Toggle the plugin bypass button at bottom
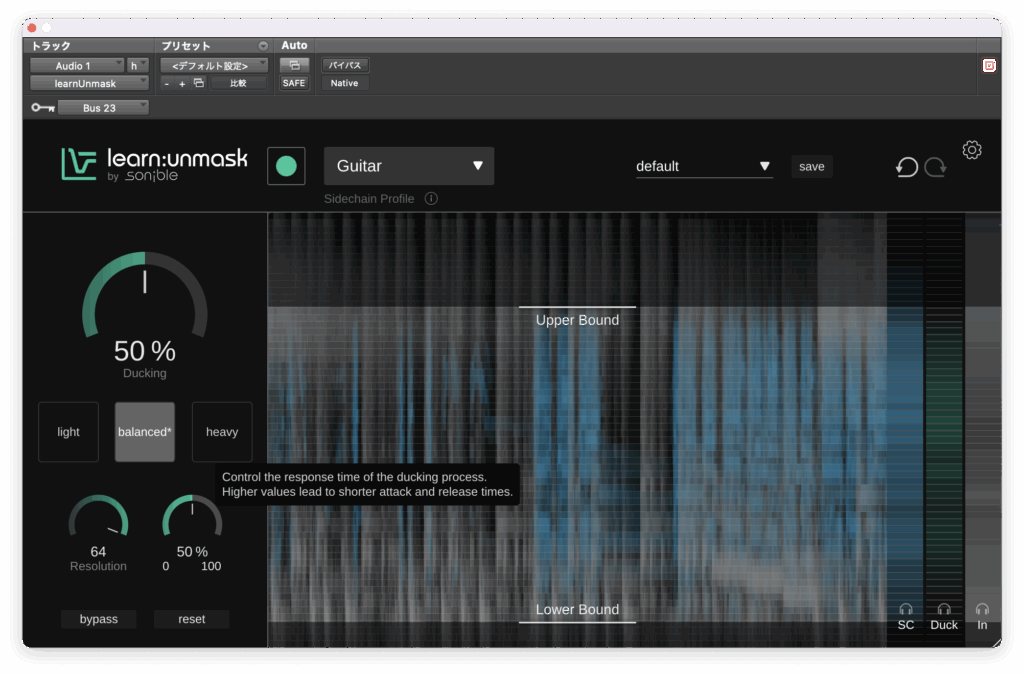1024x674 pixels. 99,619
